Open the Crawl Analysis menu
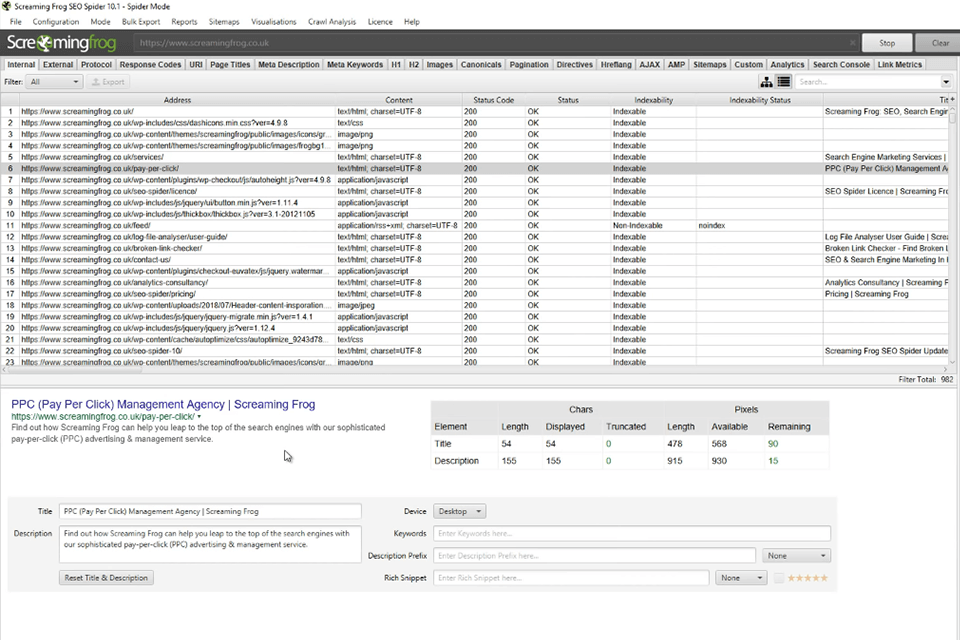The image size is (960, 640). [332, 21]
